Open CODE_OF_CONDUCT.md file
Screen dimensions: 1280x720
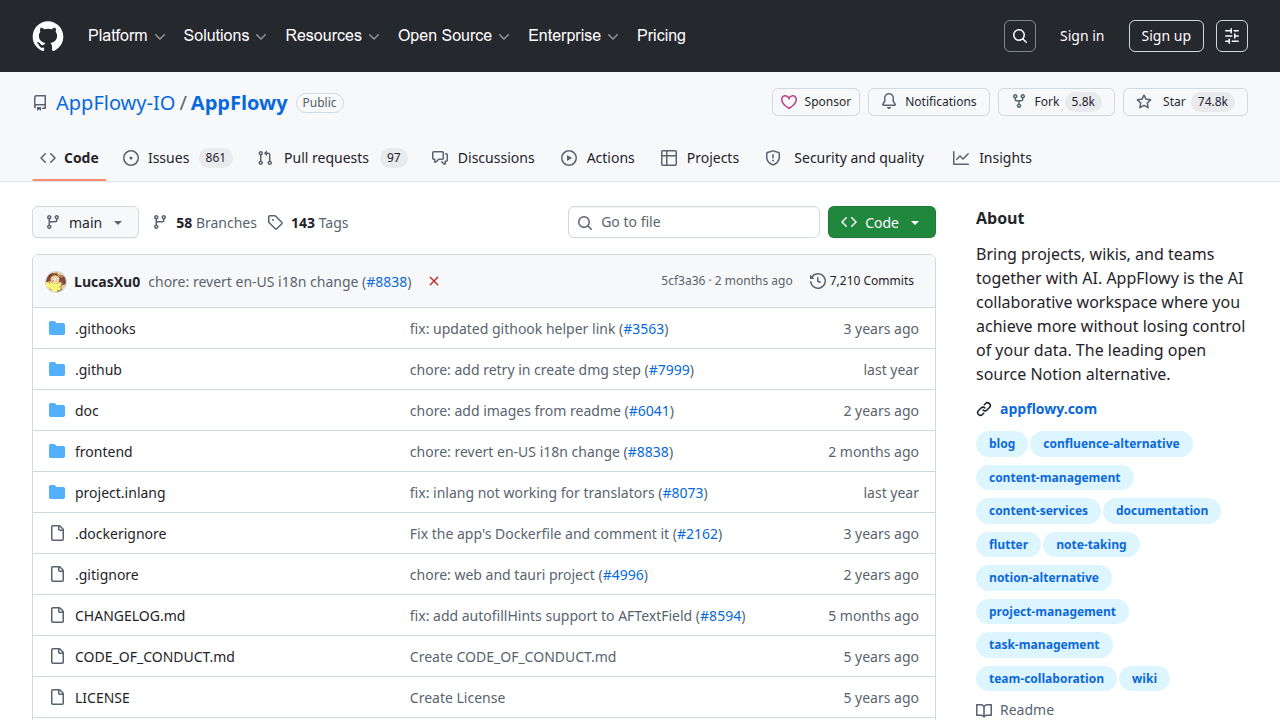coord(155,657)
